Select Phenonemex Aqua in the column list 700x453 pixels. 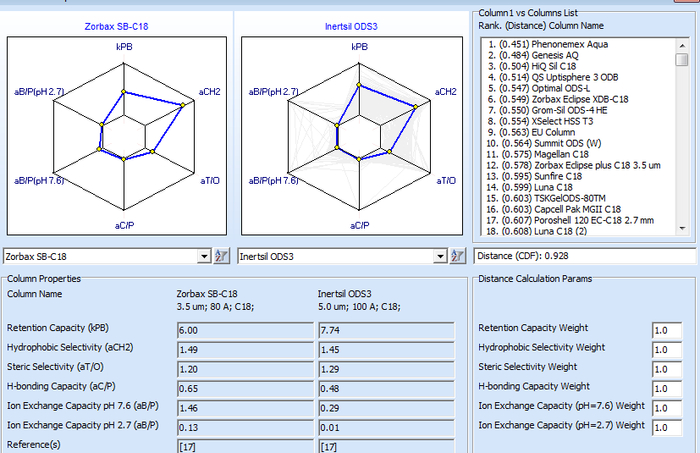point(548,44)
